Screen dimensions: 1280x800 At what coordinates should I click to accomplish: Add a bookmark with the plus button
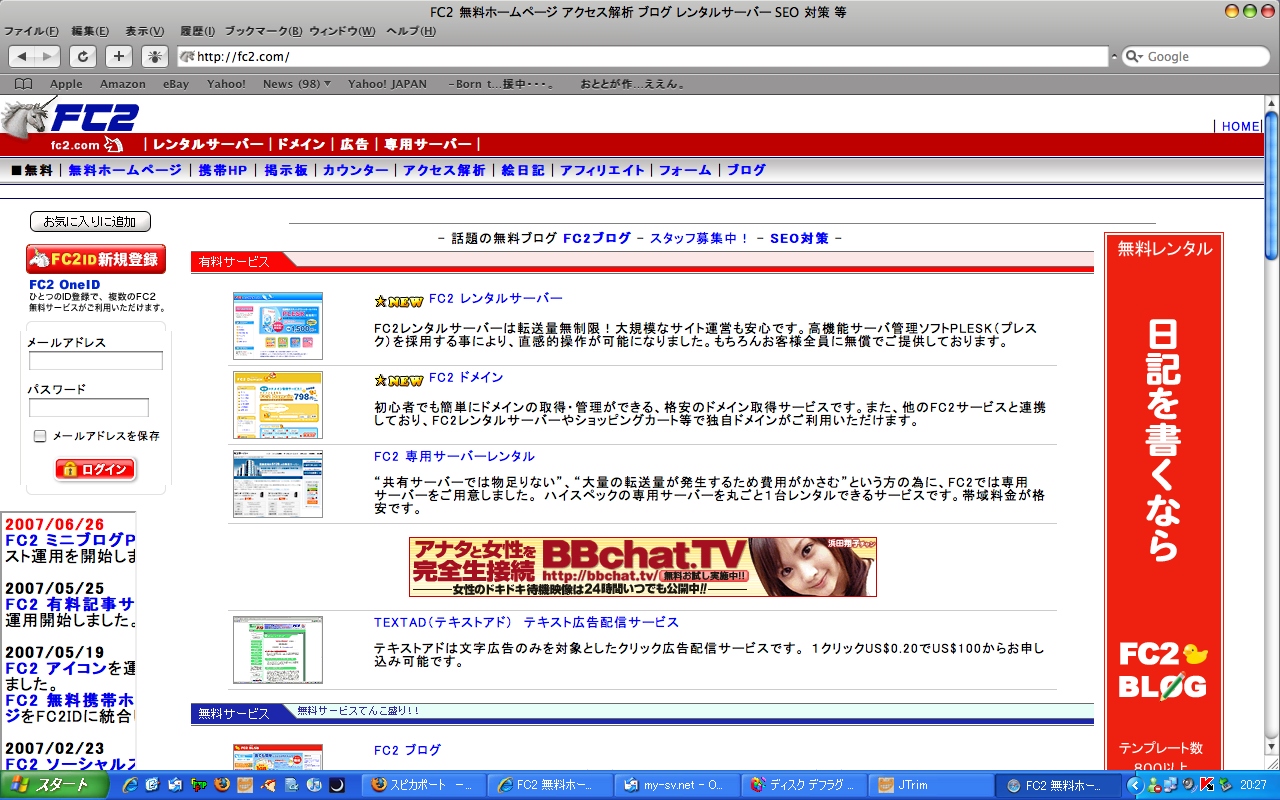[x=119, y=57]
